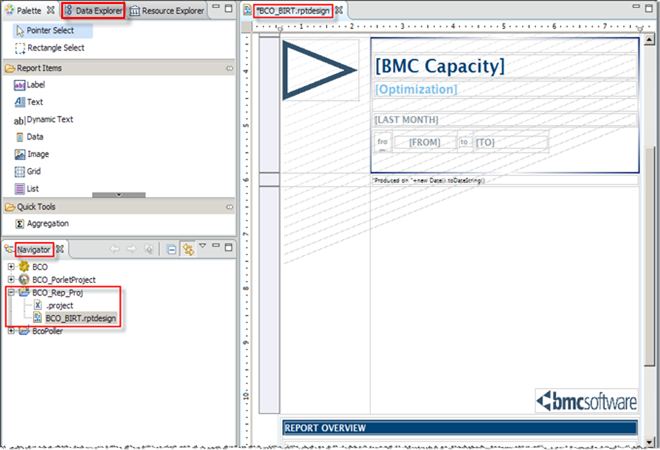Choose the Image report item

pyautogui.click(x=32, y=154)
